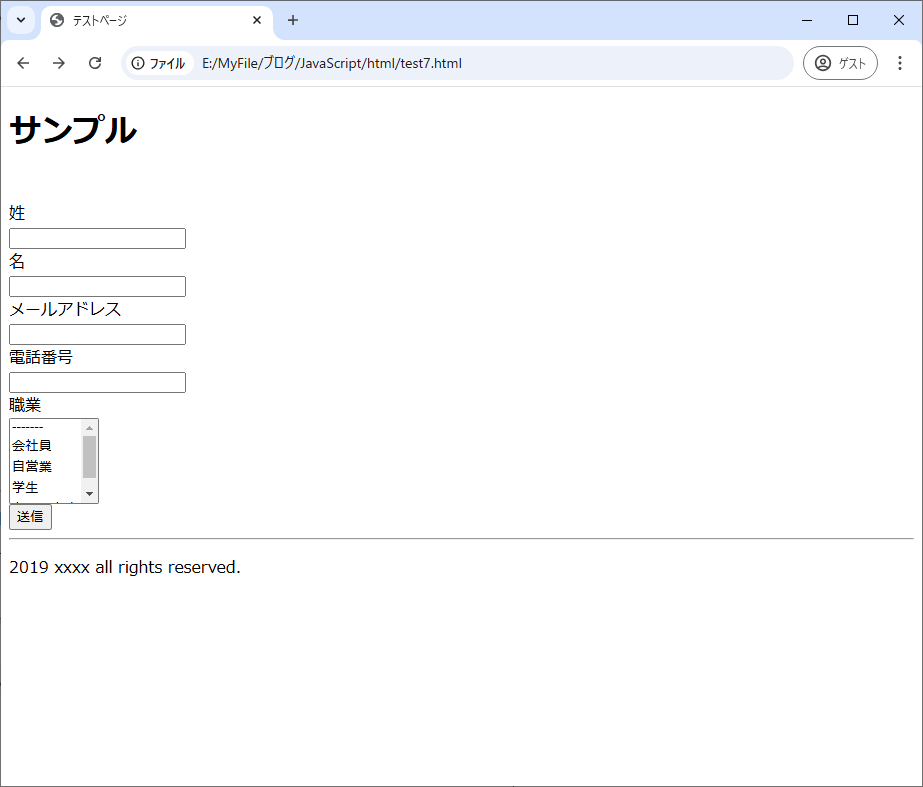923x787 pixels.
Task: Open a new tab with the plus icon
Action: point(293,20)
